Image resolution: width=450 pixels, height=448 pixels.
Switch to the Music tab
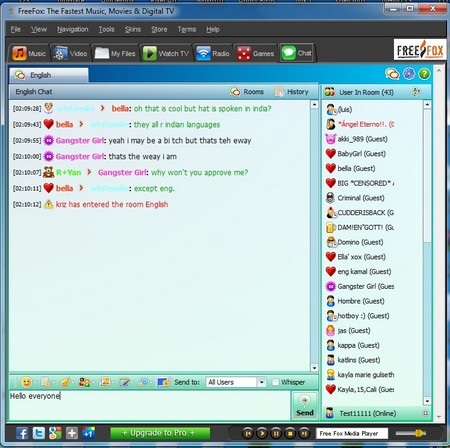coord(29,53)
